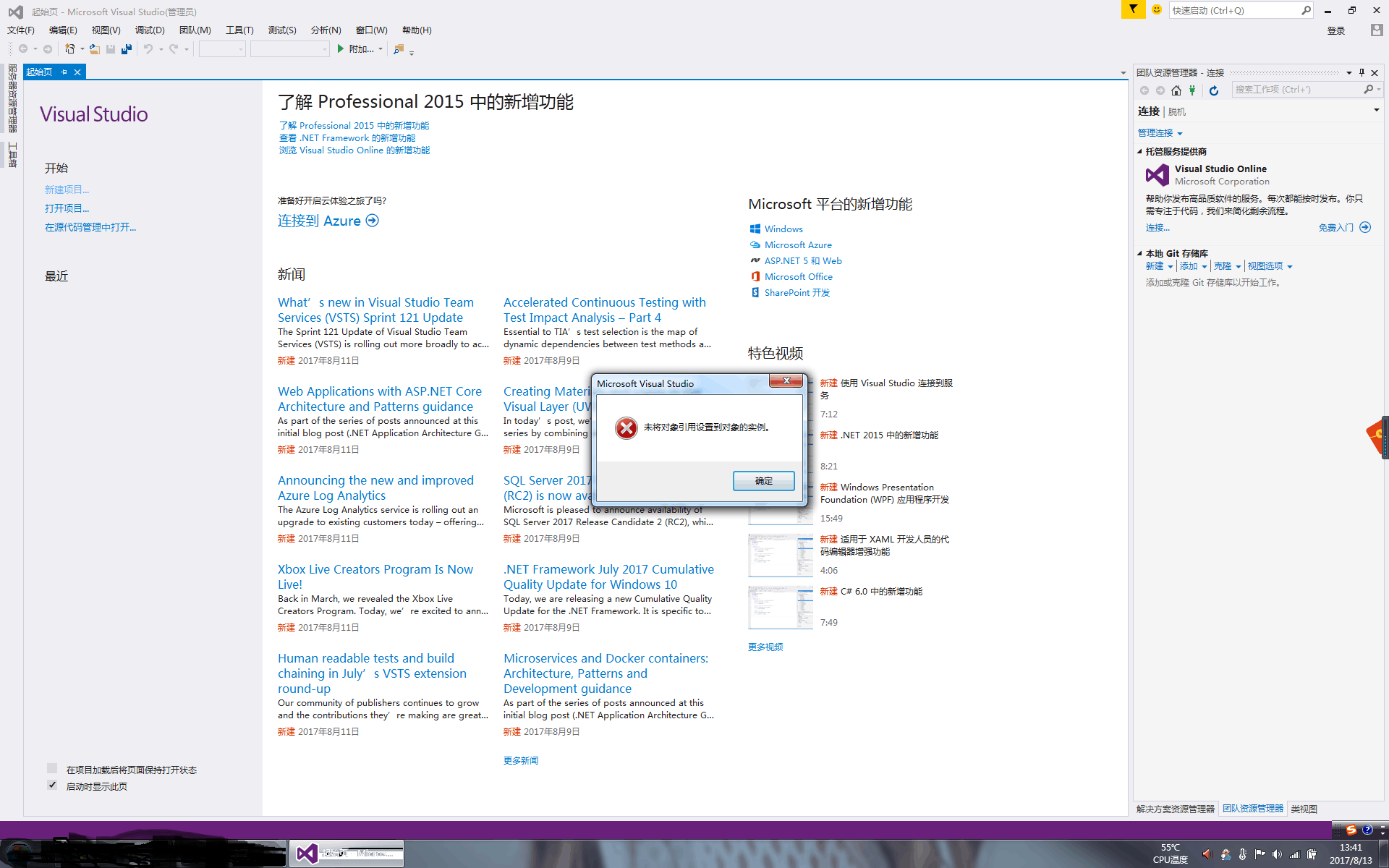
Task: Click the XAML code editor video thumbnail
Action: pyautogui.click(x=781, y=556)
